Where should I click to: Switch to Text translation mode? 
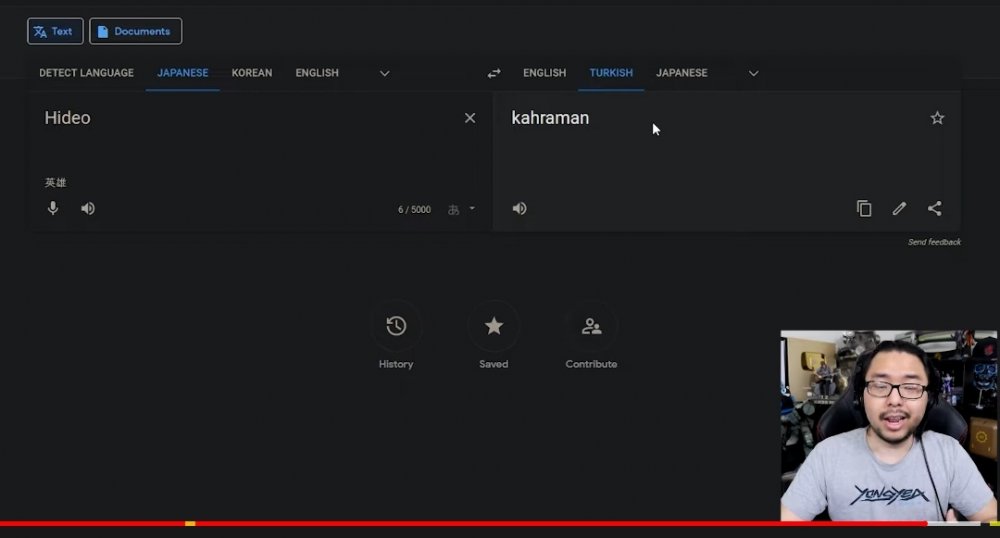coord(55,31)
